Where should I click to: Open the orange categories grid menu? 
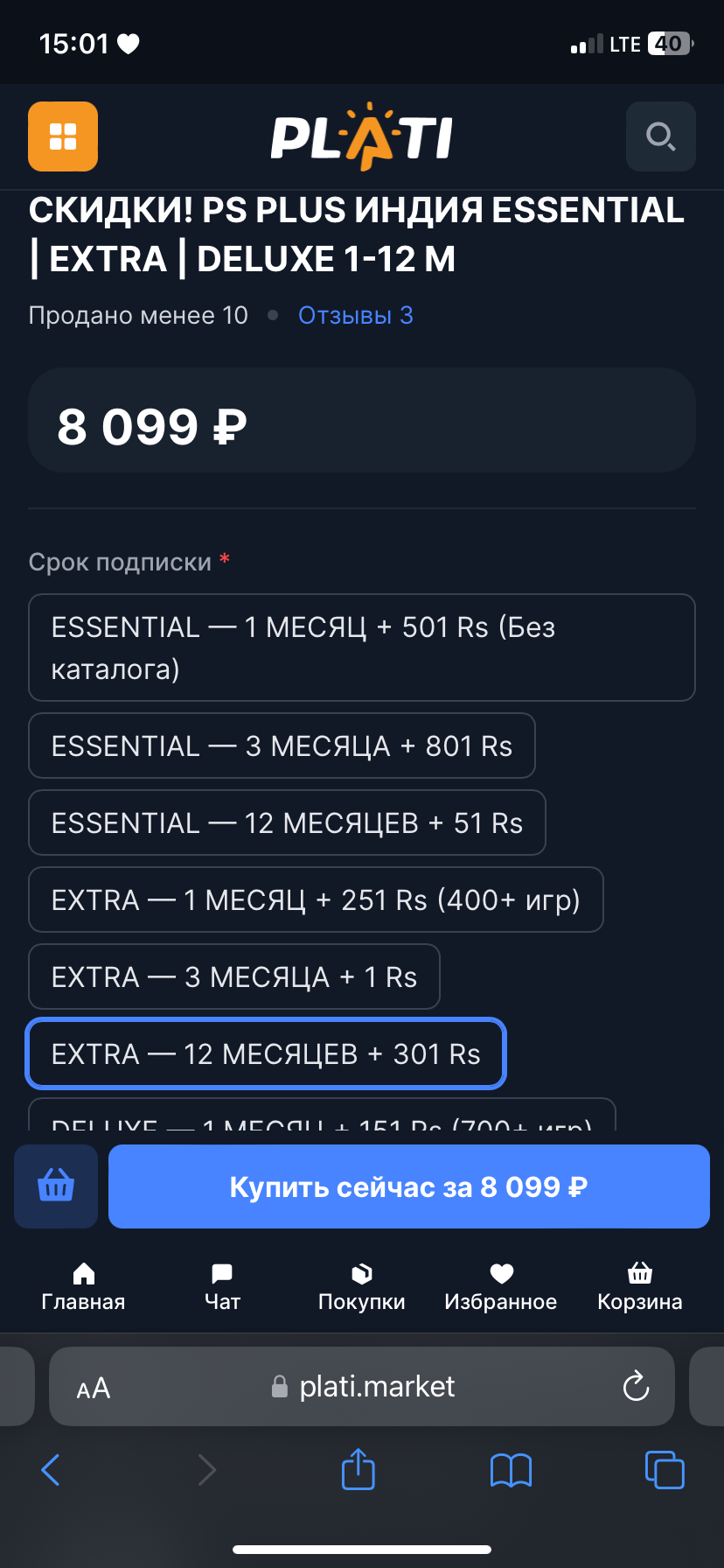63,136
